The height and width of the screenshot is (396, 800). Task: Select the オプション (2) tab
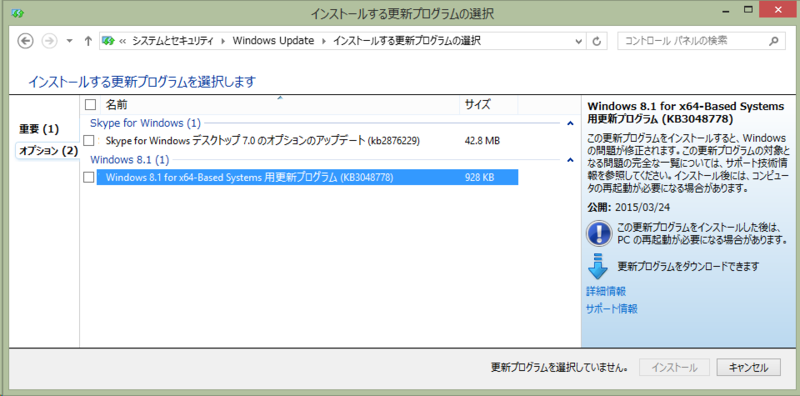coord(48,151)
